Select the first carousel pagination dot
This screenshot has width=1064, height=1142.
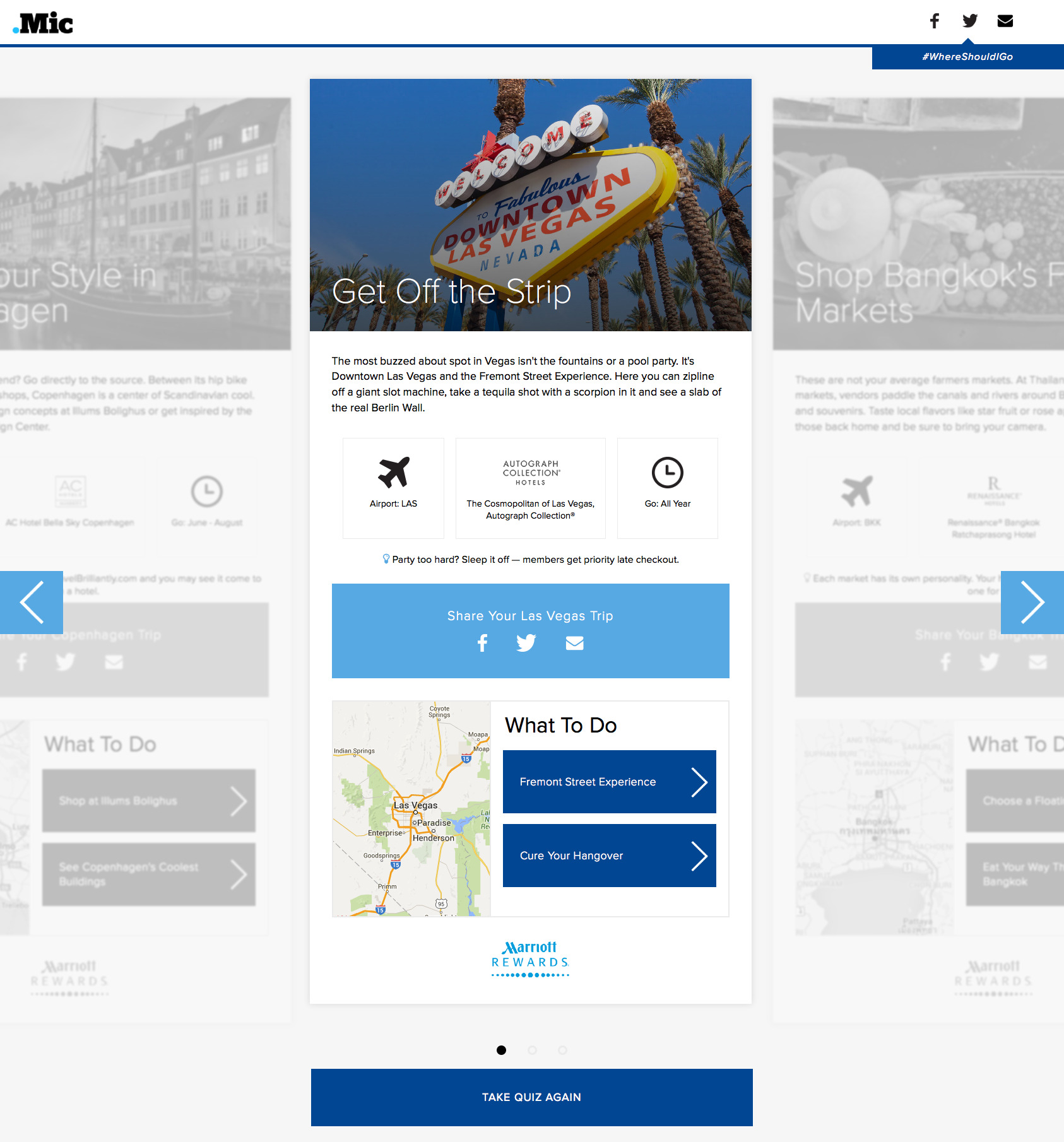tap(501, 1050)
